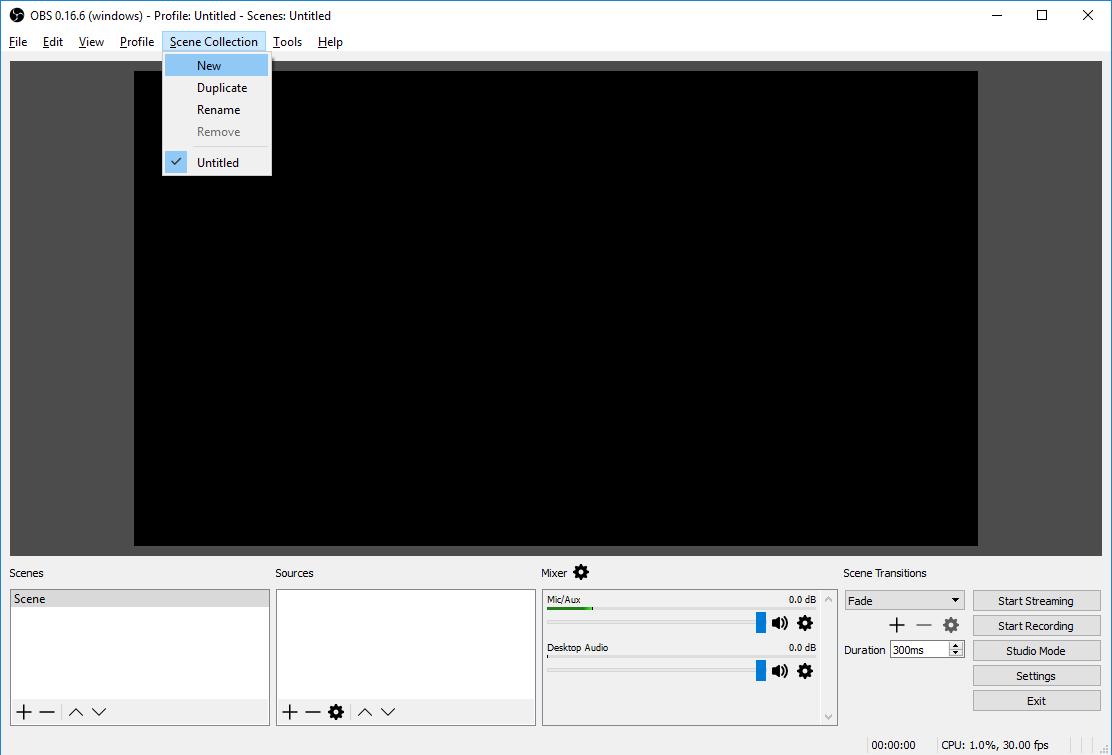Click Start Recording button
1112x755 pixels.
click(1036, 625)
